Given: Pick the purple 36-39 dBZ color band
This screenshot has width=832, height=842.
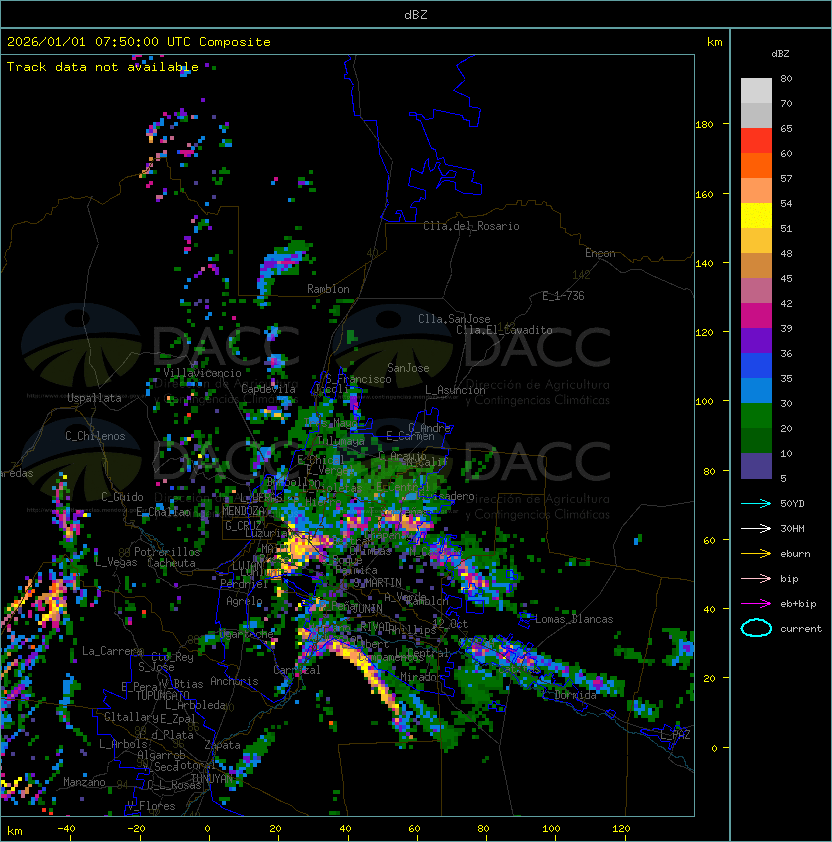Looking at the screenshot, I should [756, 340].
